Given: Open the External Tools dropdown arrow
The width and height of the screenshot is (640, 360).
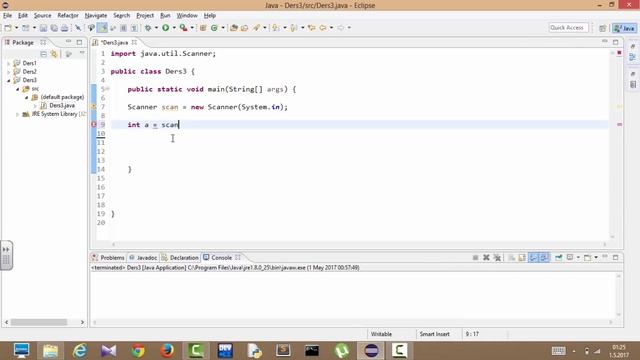Looking at the screenshot, I should (x=192, y=28).
